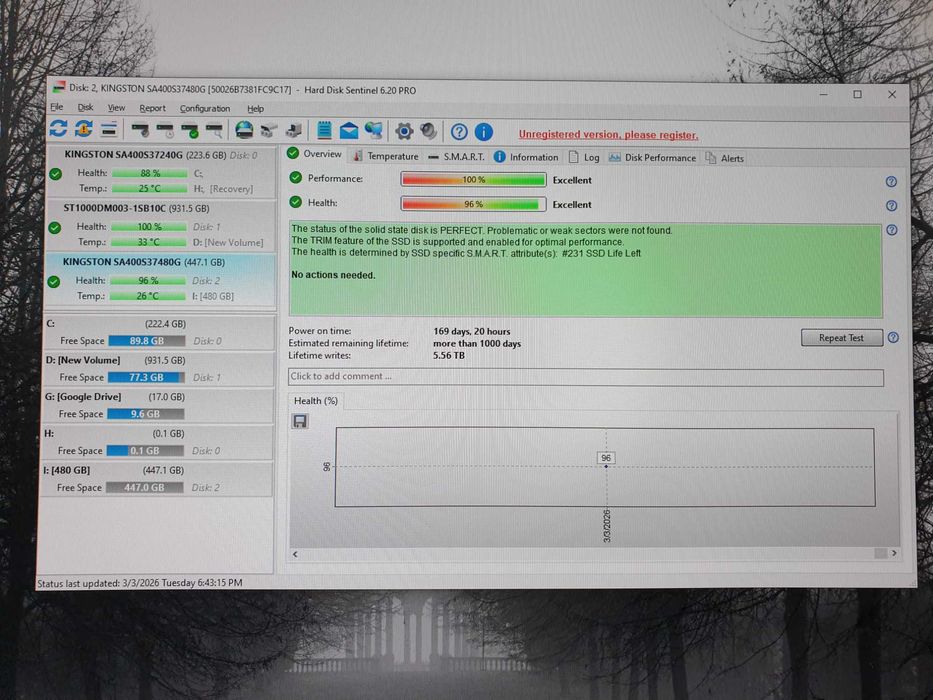The height and width of the screenshot is (700, 933).
Task: Select the H: partition (0.1 GB) entry
Action: 157,442
